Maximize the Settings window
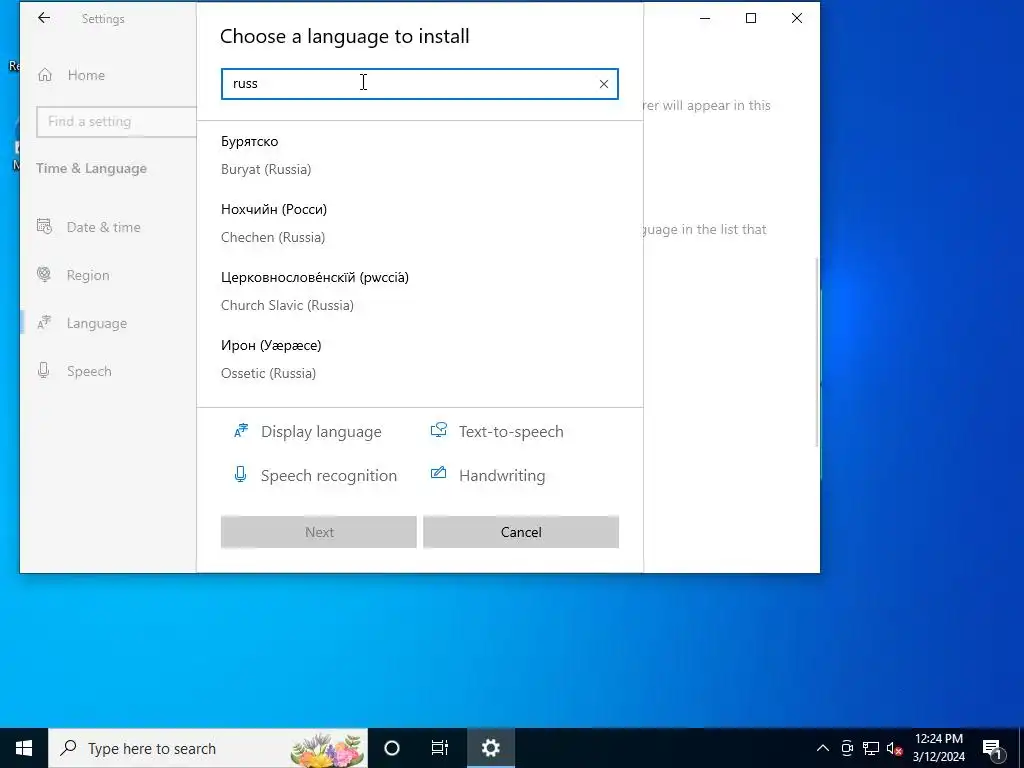The width and height of the screenshot is (1024, 768). pos(751,18)
